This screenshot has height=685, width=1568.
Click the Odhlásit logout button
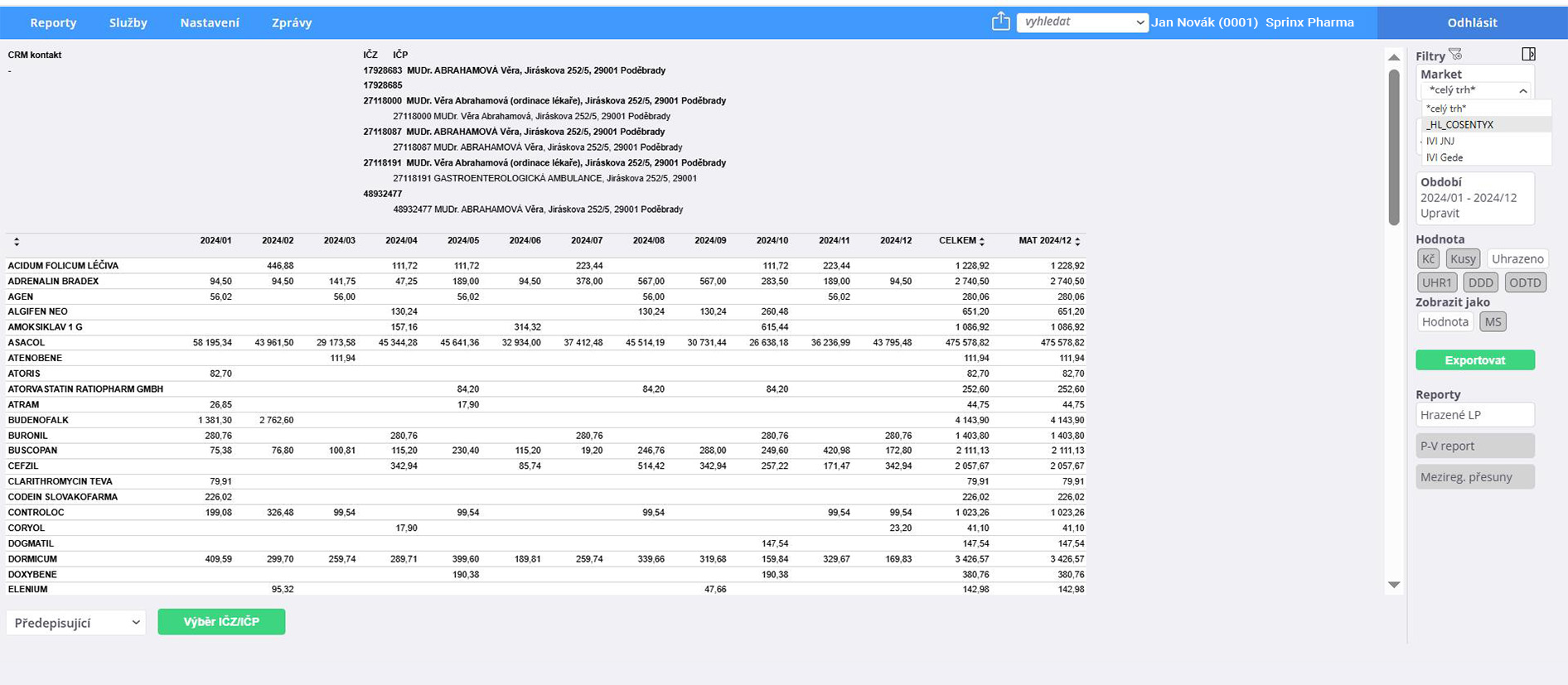[1472, 22]
